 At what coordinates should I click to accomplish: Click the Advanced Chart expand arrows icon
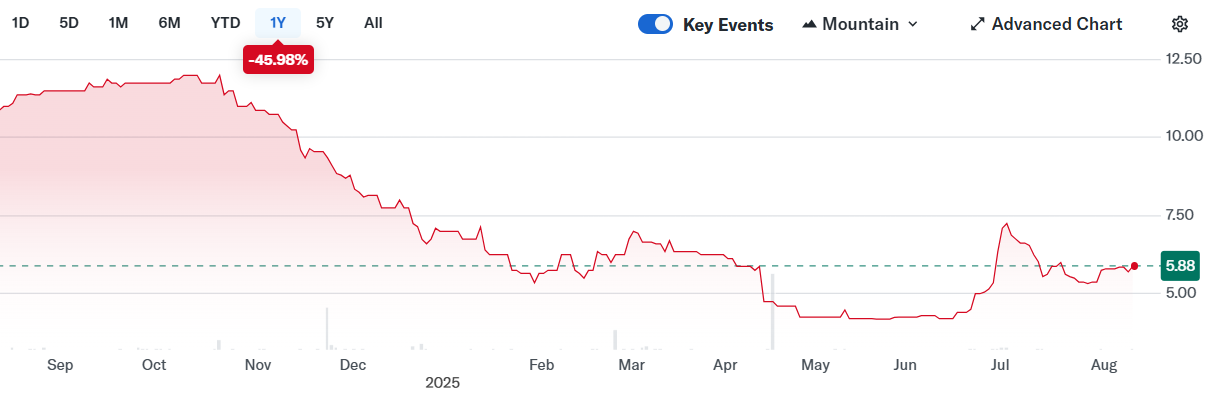tap(977, 24)
